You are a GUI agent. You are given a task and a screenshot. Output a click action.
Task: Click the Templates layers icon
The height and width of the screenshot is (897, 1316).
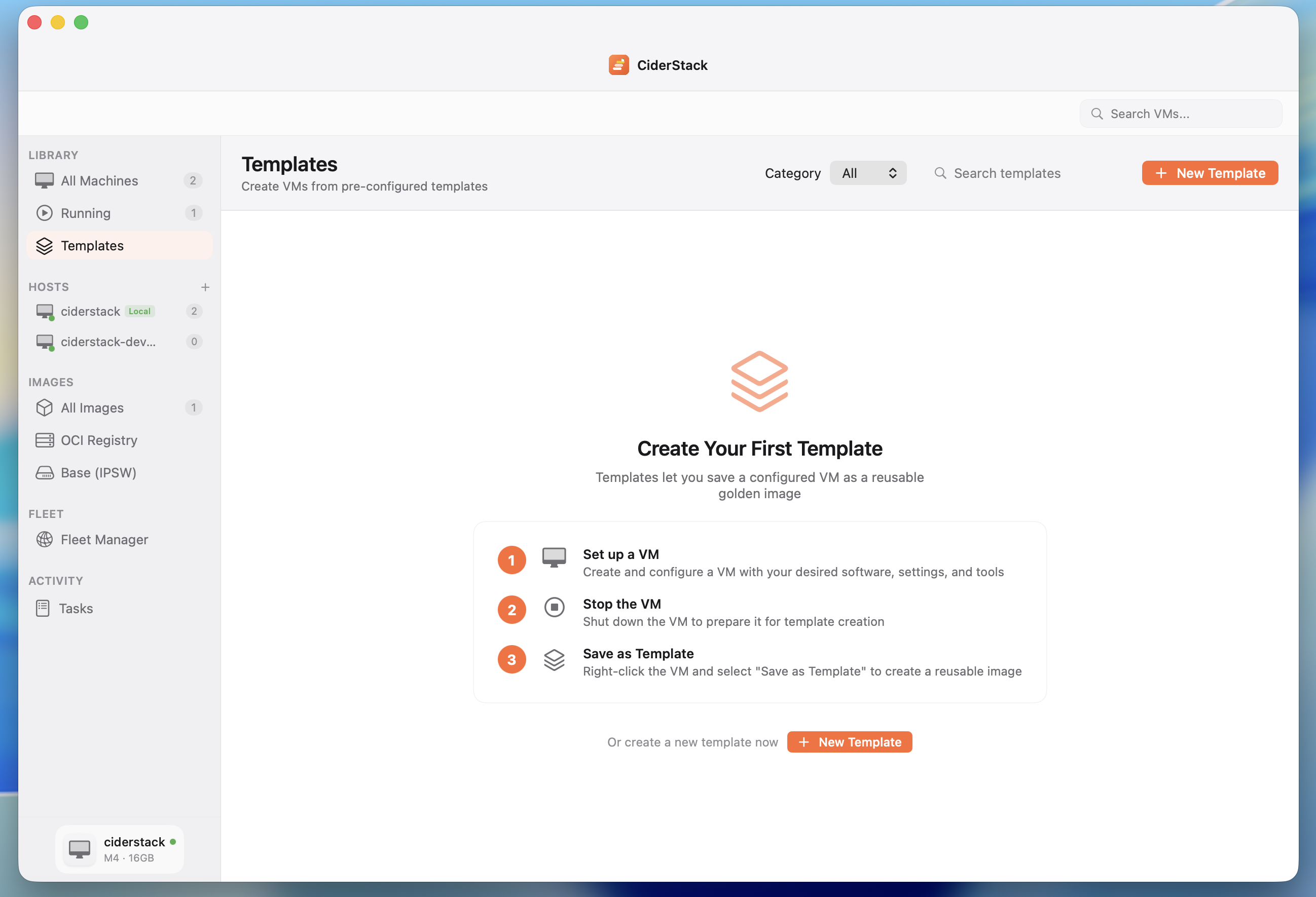44,246
